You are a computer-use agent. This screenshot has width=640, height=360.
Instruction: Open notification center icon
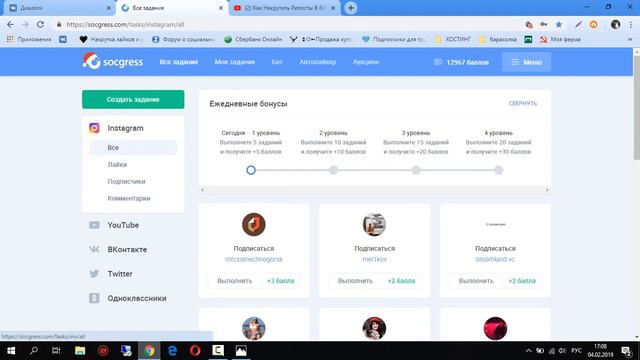click(627, 351)
